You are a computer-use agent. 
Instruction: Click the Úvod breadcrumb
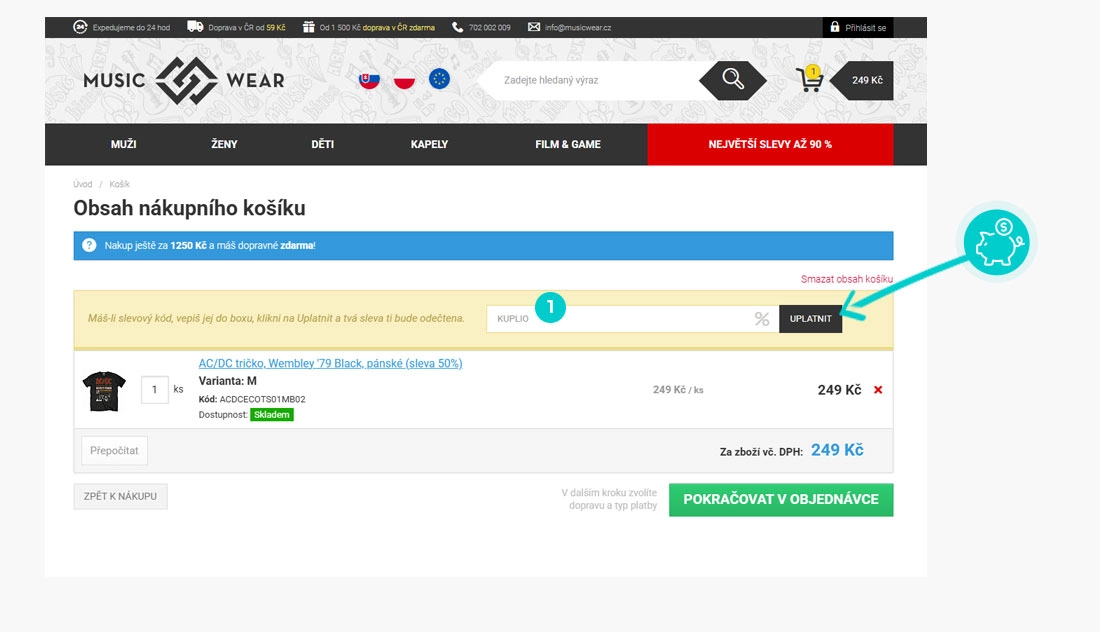(83, 184)
